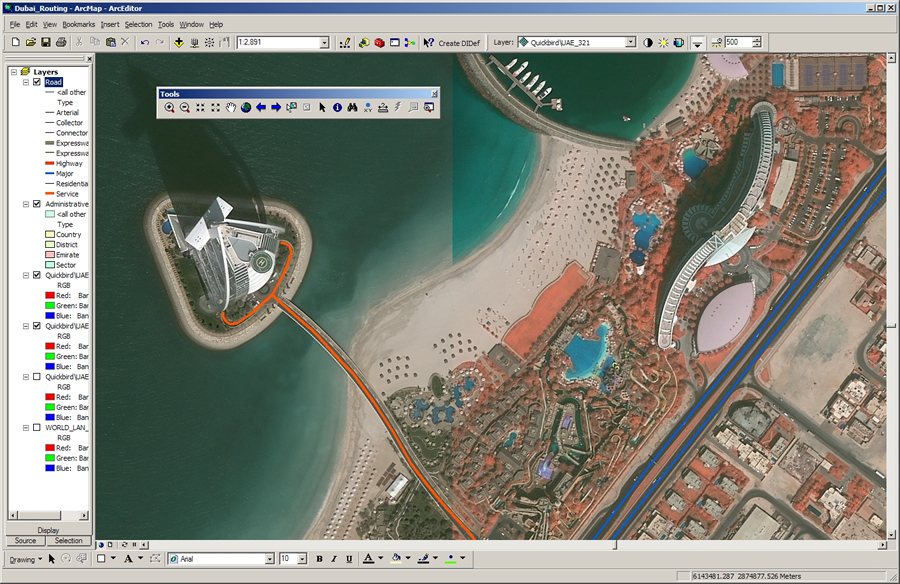Viewport: 900px width, 584px height.
Task: Click the Select Features tool
Action: tap(292, 107)
